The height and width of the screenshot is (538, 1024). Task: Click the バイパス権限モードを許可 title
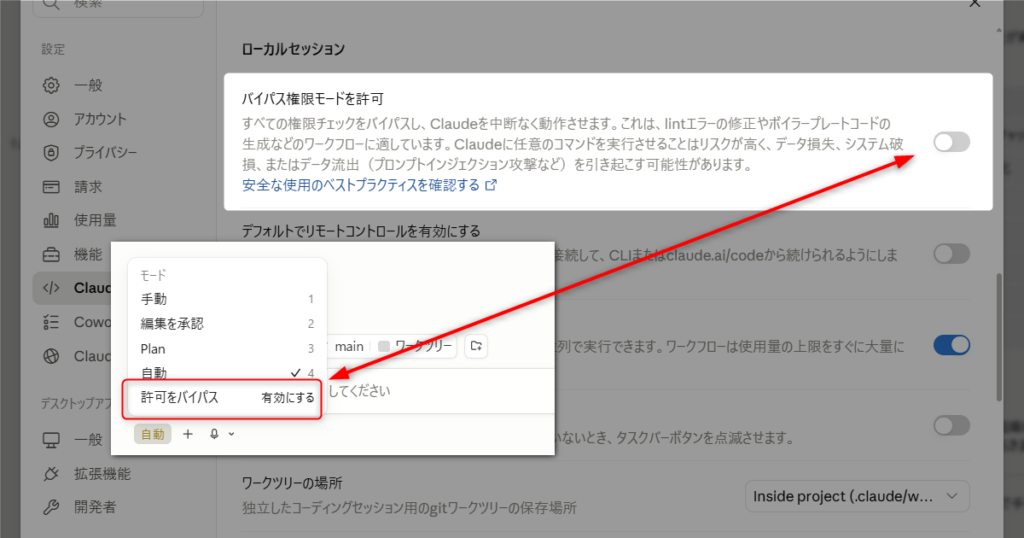click(x=312, y=99)
